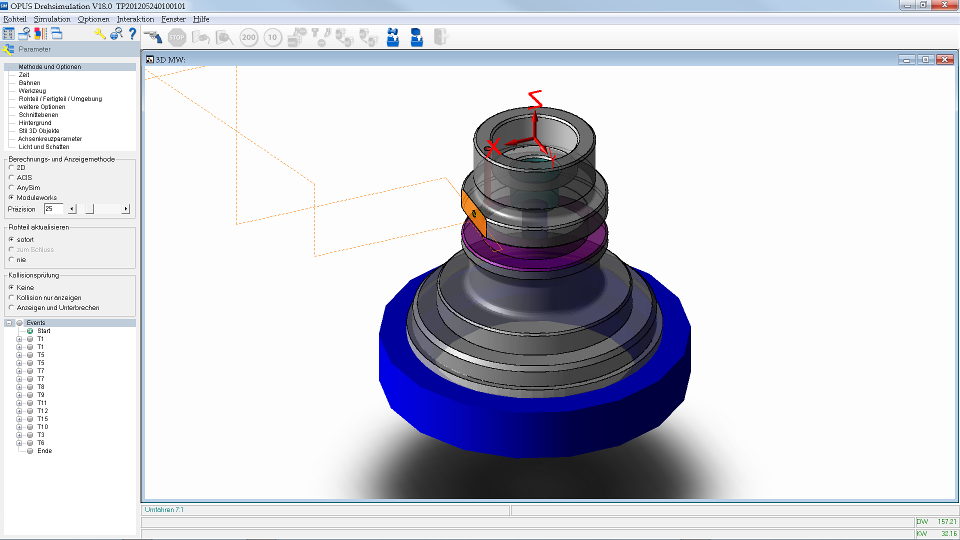Click the first greyed chuck icon
Viewport: 960px width, 540px height.
(345, 37)
